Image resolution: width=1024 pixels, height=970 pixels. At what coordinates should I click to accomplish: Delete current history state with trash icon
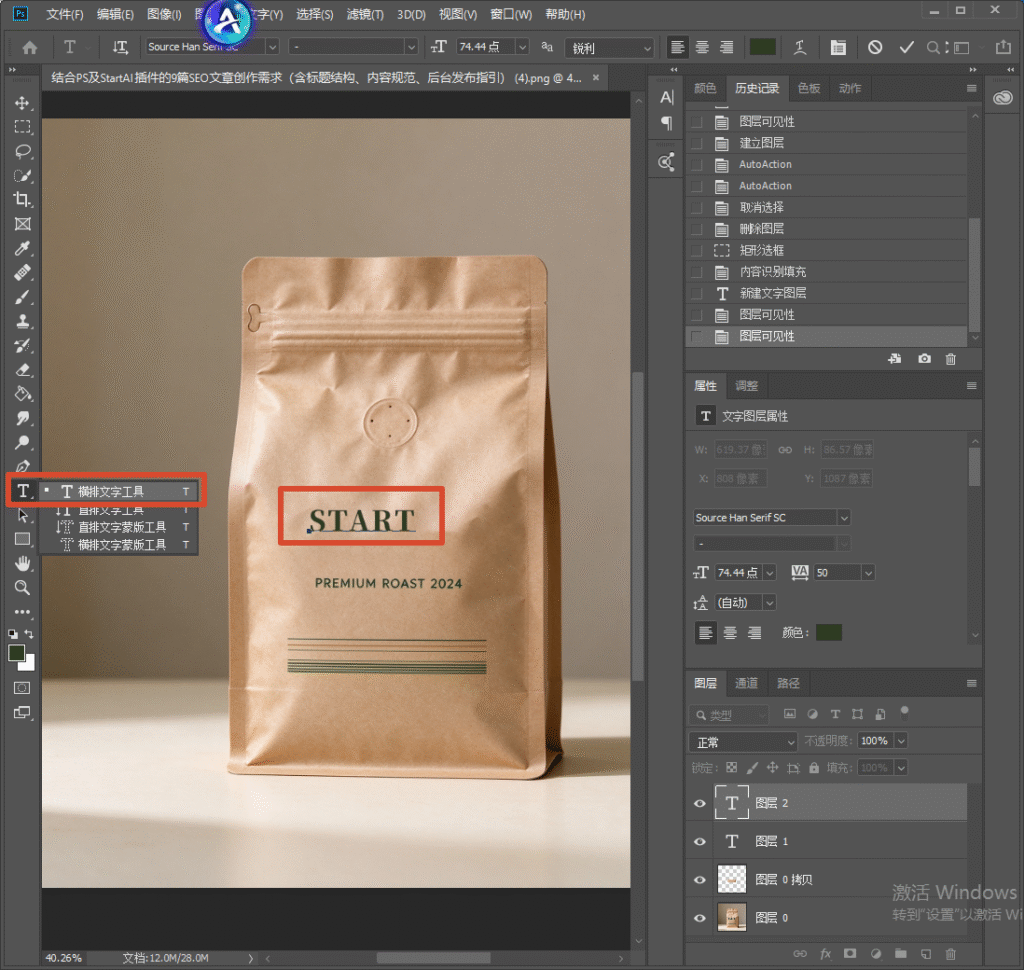click(951, 359)
